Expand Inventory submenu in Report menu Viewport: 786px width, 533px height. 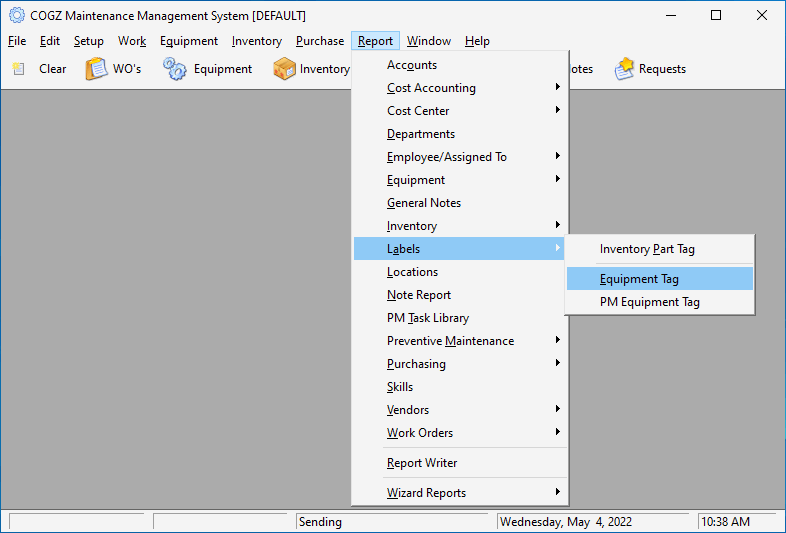point(460,226)
